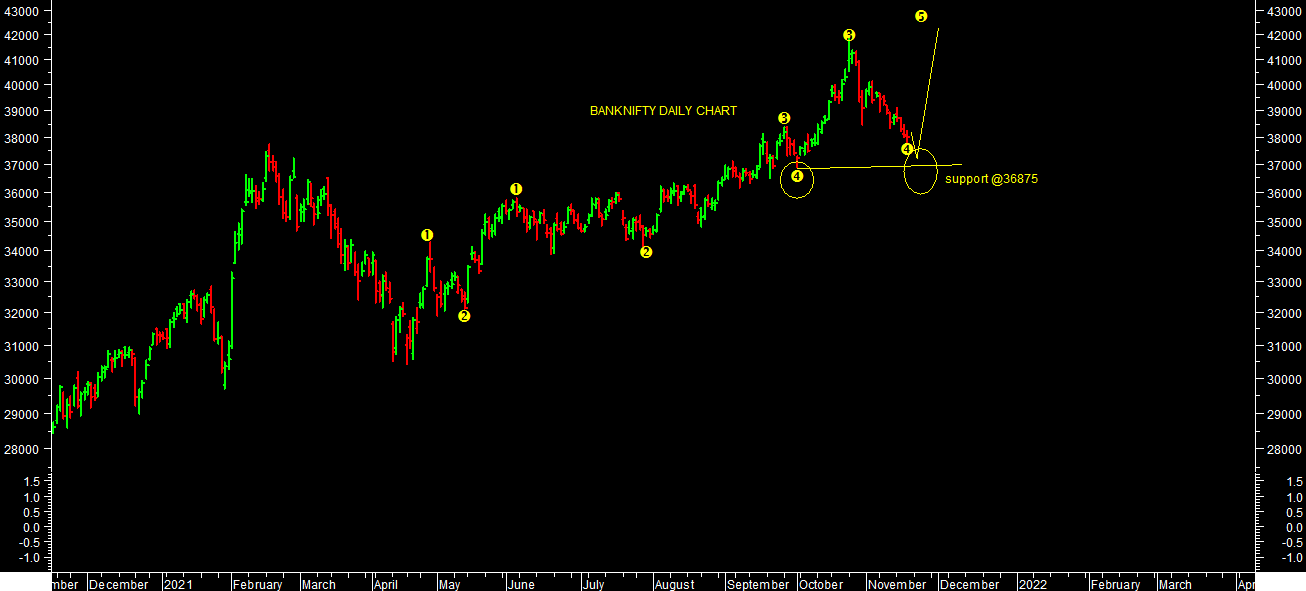The image size is (1306, 591).
Task: Click the 43000 label on the right price axis
Action: click(x=1281, y=11)
